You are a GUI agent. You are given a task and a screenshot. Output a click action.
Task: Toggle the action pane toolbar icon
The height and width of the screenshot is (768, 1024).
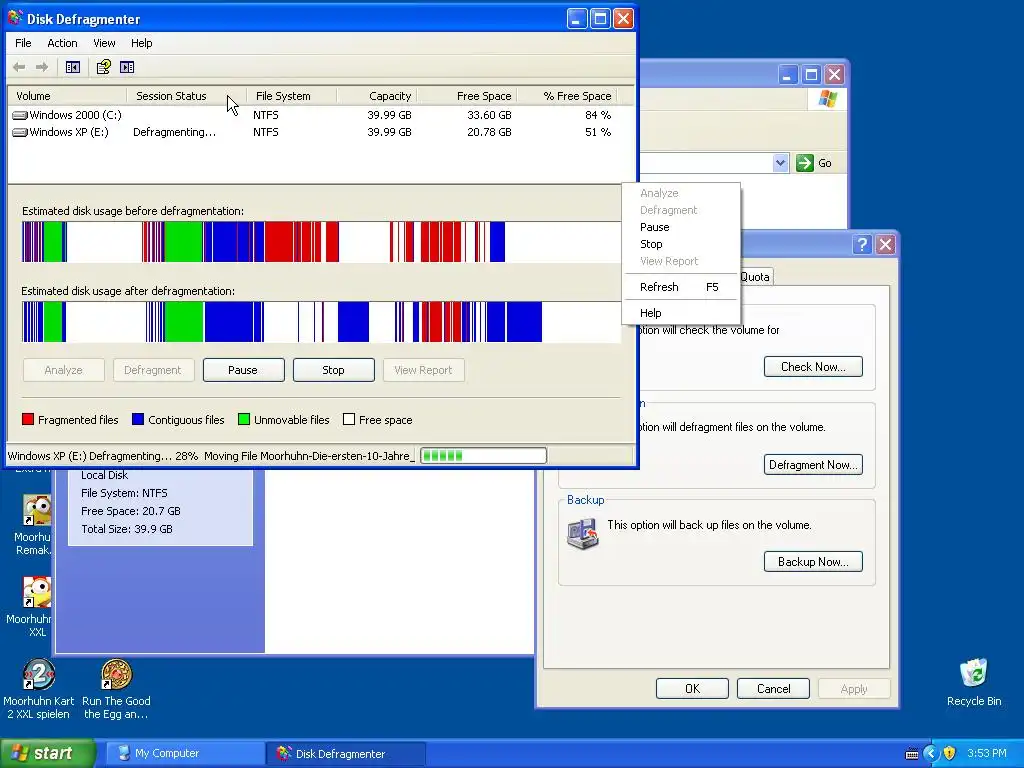(x=127, y=67)
